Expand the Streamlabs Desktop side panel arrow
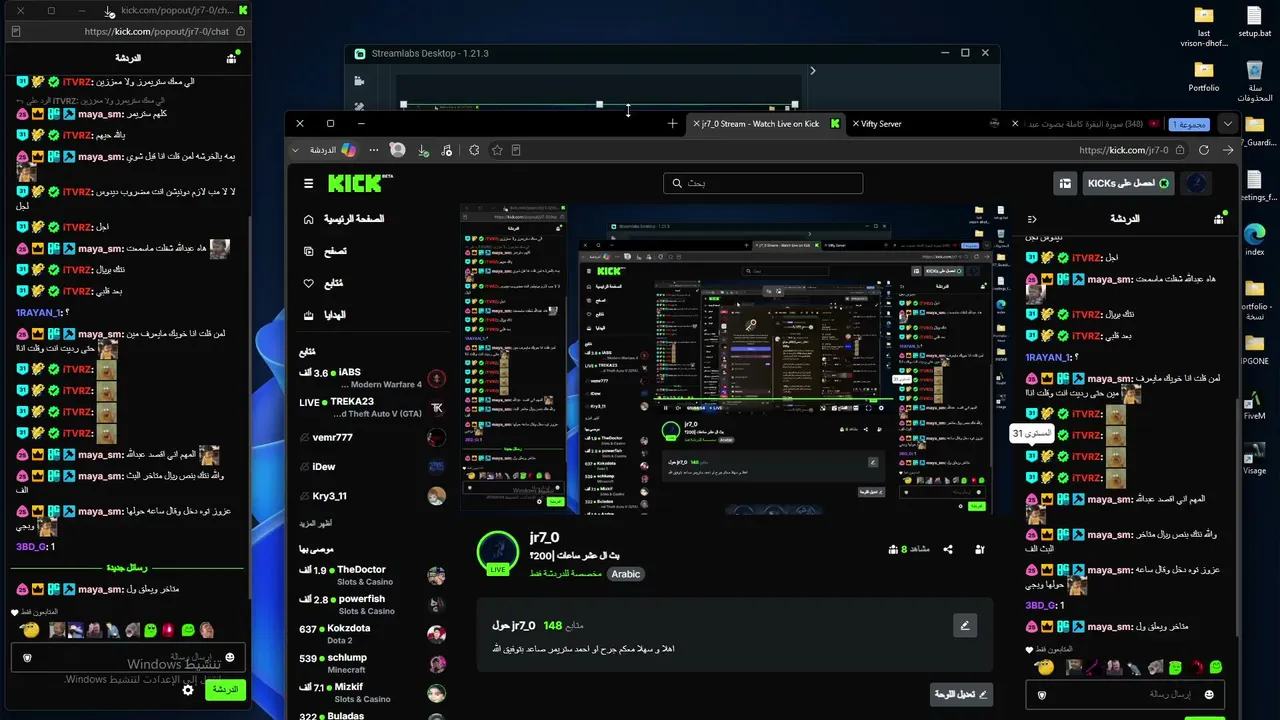Screen dimensions: 1280x720 click(813, 71)
